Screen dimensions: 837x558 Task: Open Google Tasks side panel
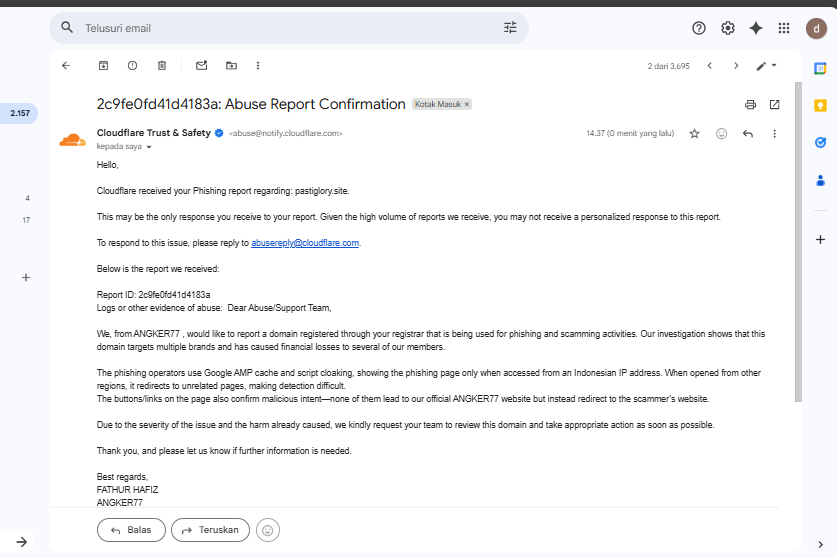pos(820,142)
